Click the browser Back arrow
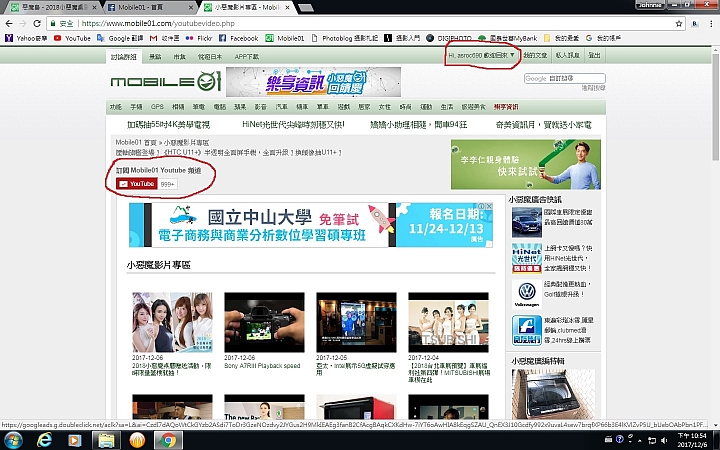 (9, 23)
